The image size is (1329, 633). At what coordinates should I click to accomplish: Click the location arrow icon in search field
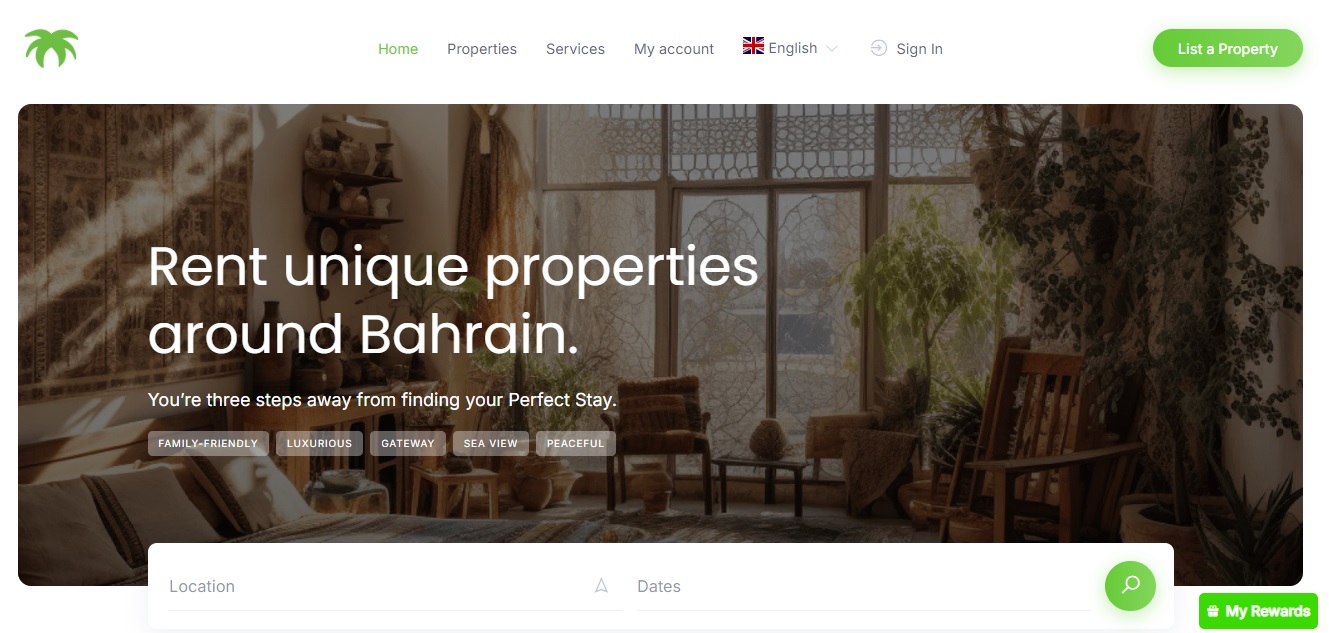pos(601,586)
